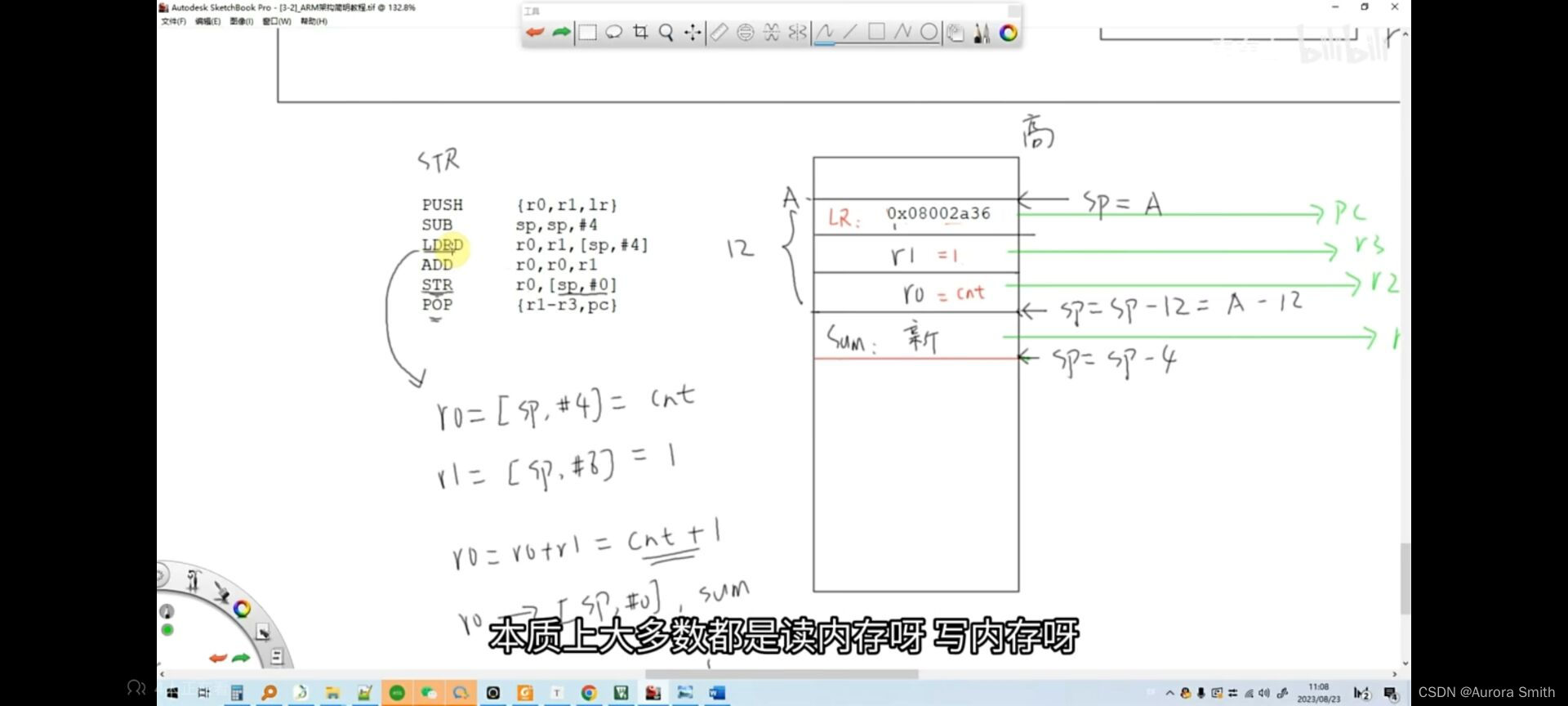Activate the Zoom magnifier tool
Image resolution: width=1568 pixels, height=706 pixels.
pos(666,32)
